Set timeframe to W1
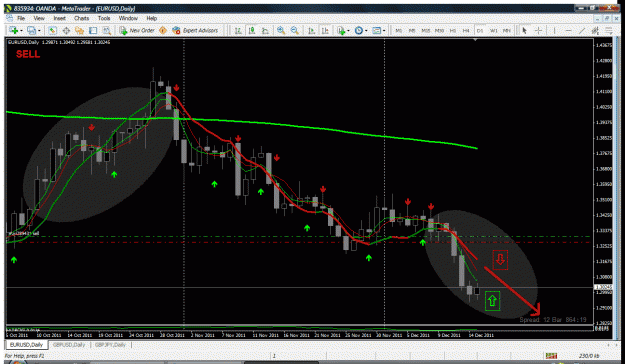 point(494,31)
